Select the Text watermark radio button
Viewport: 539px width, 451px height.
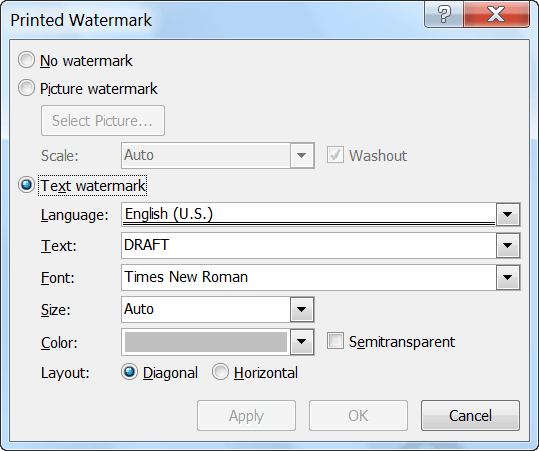point(26,185)
